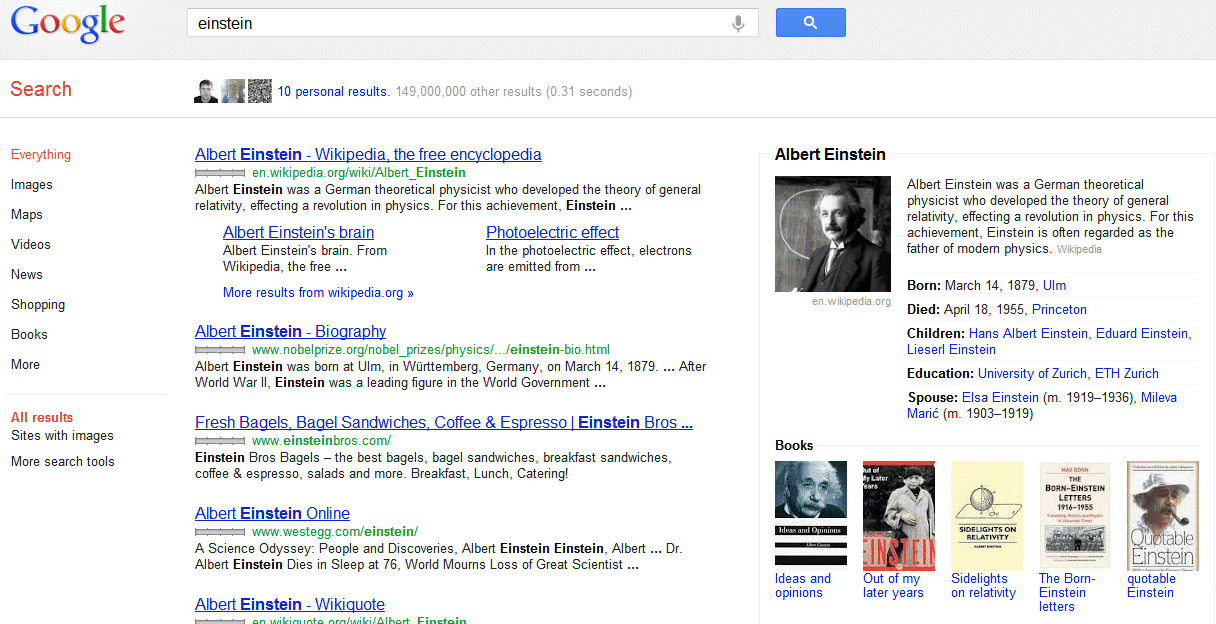1216x624 pixels.
Task: Open Hans Albert Einstein link
Action: click(x=1030, y=334)
